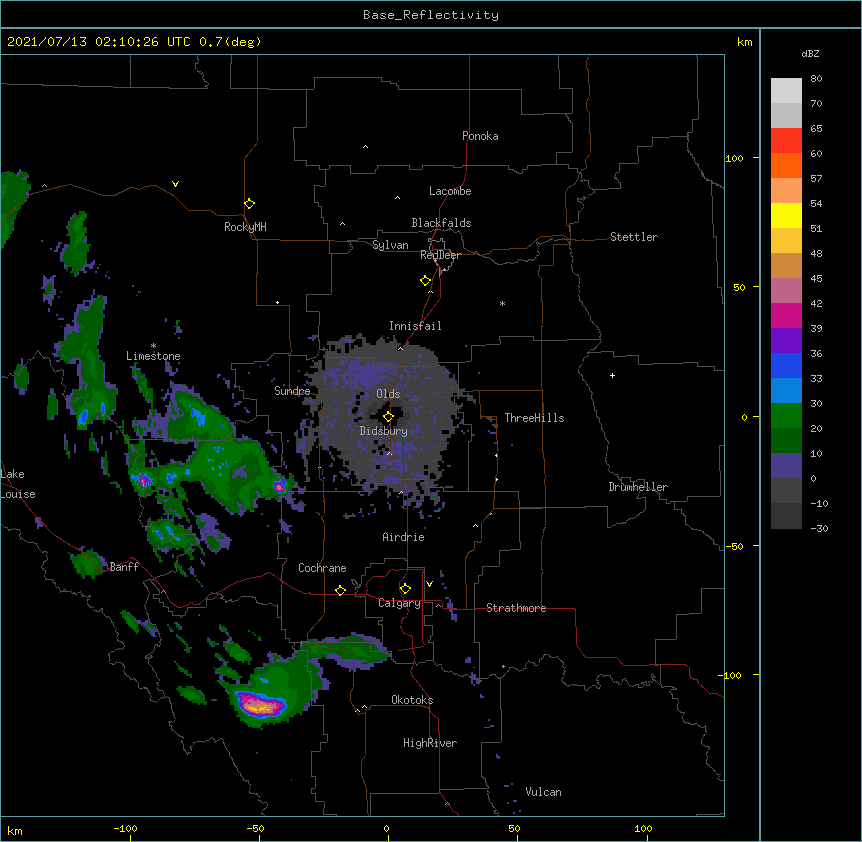
Task: Pick the blue 33-36 dBZ legend swatch
Action: pyautogui.click(x=786, y=365)
